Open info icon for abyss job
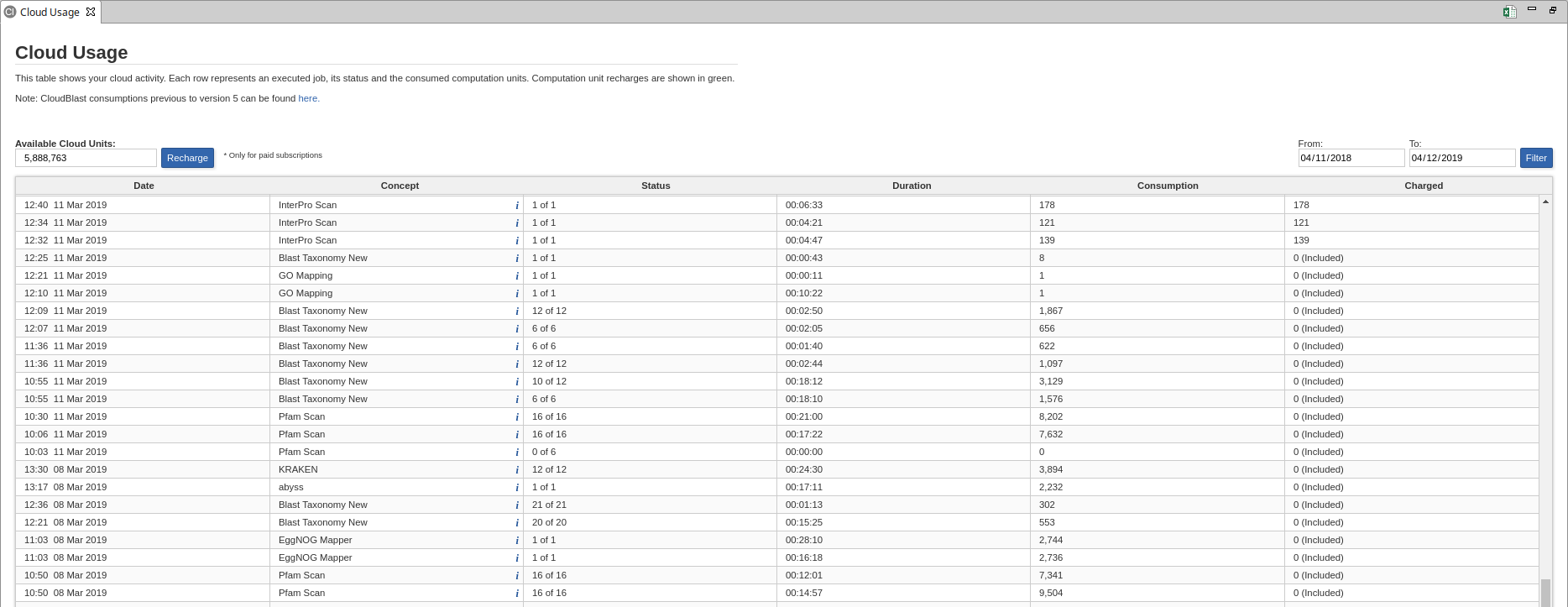This screenshot has height=607, width=1568. pos(516,488)
